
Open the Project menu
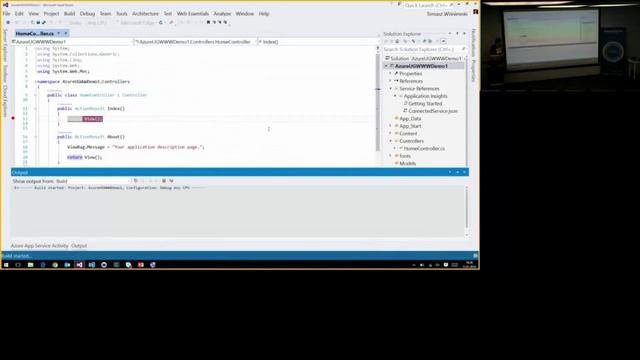click(51, 13)
